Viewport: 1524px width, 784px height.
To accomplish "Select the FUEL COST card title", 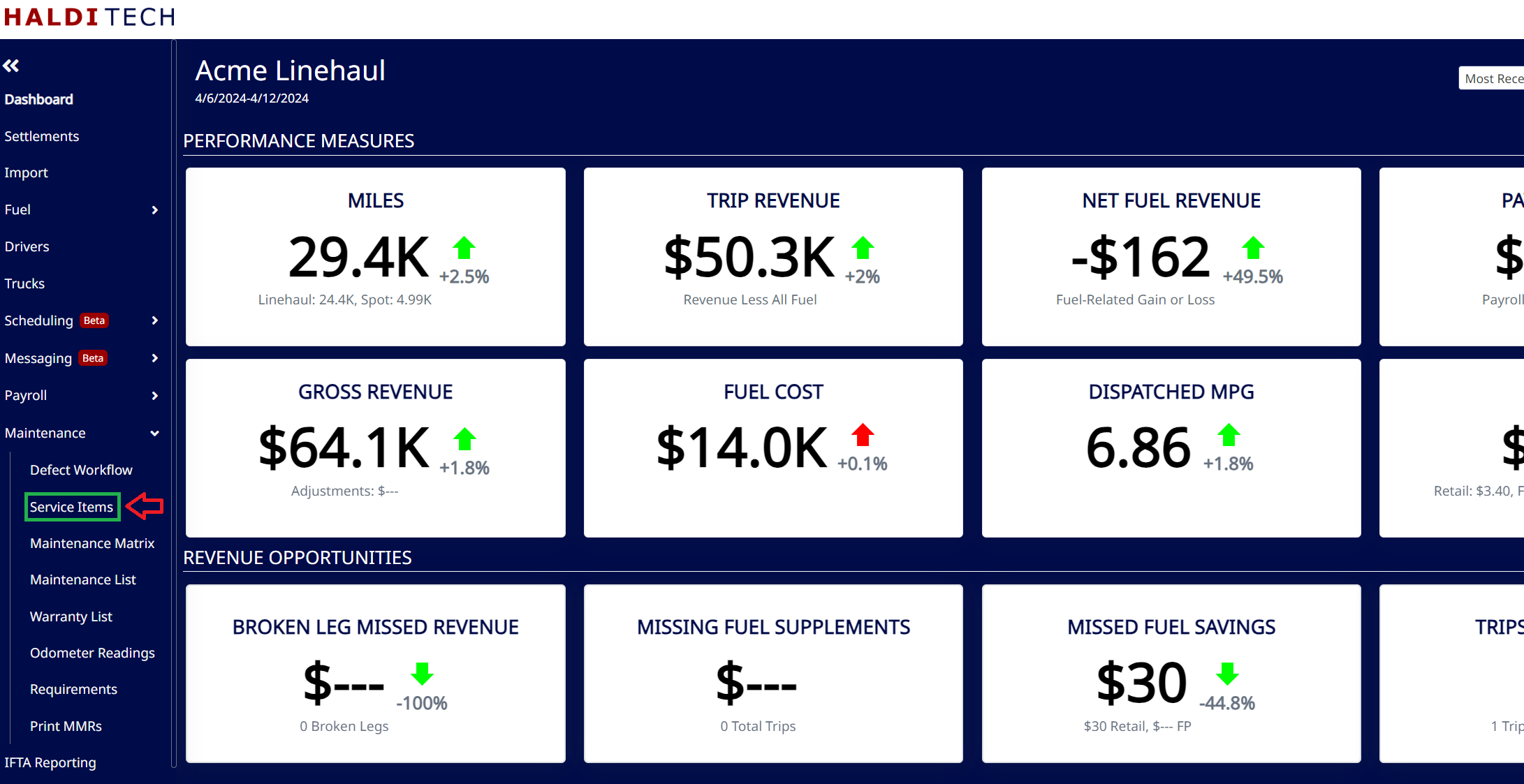I will click(x=773, y=392).
